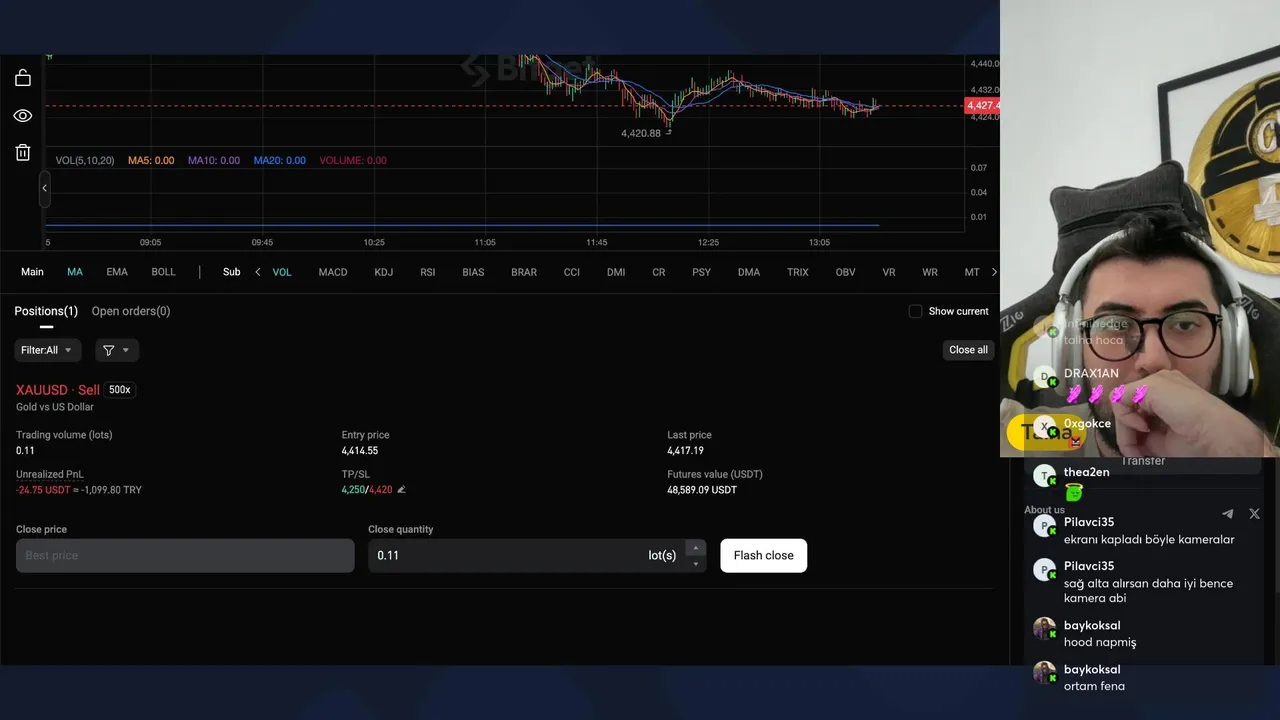Select the CR sub indicator

tap(659, 272)
